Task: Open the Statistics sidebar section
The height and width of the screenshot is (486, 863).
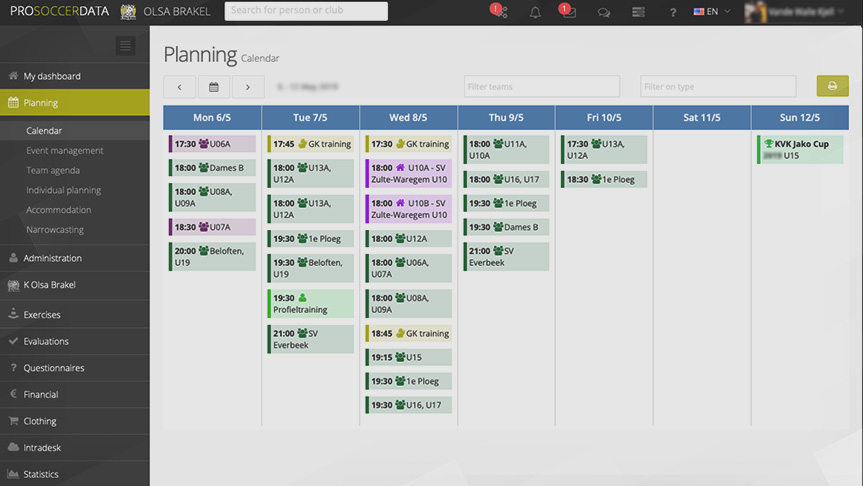Action: (x=41, y=474)
